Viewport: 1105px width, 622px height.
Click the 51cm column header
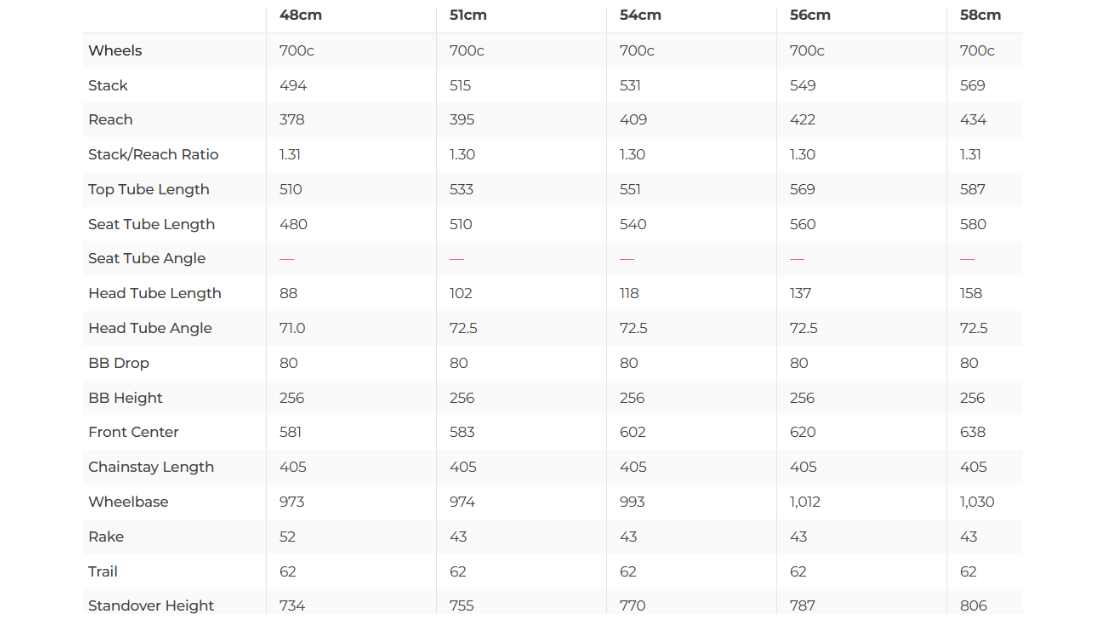click(470, 15)
